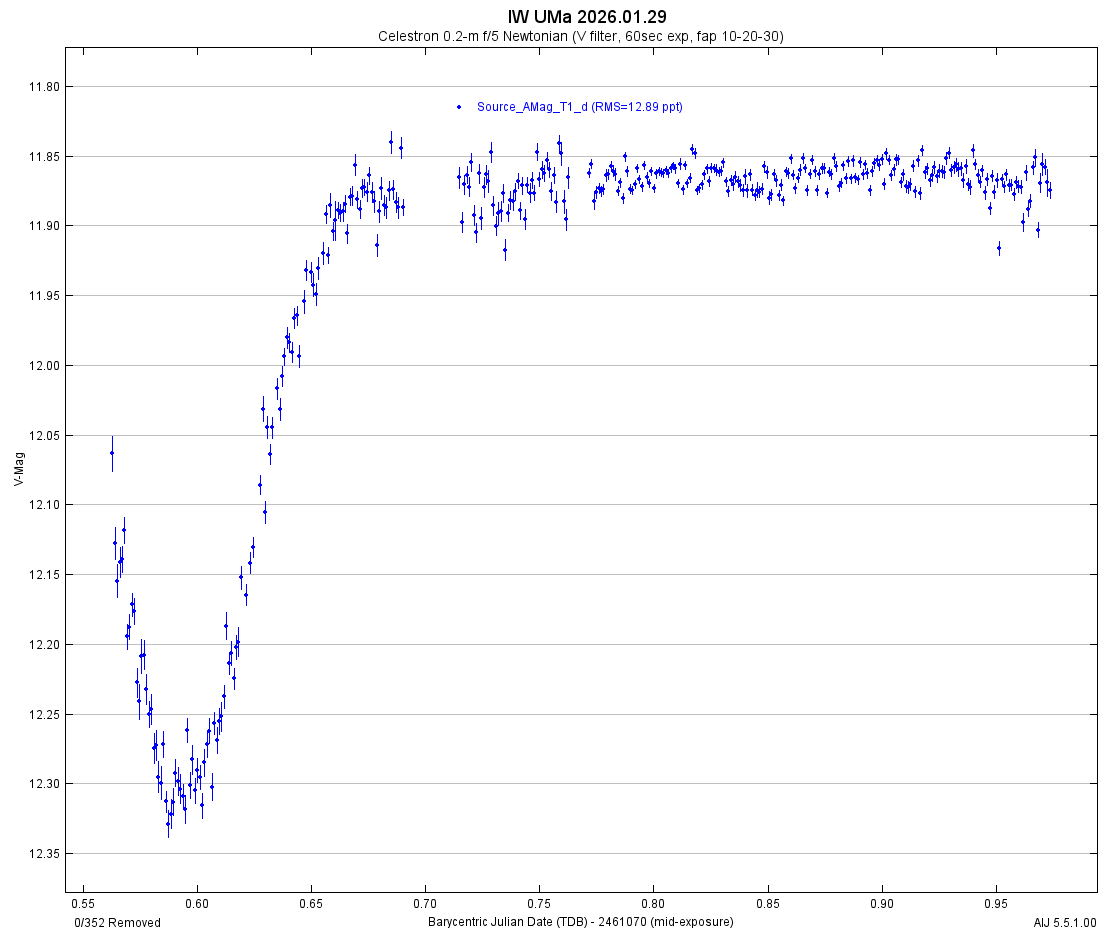Click the 0.95 x-axis tick label
1115x934 pixels.
[x=996, y=904]
